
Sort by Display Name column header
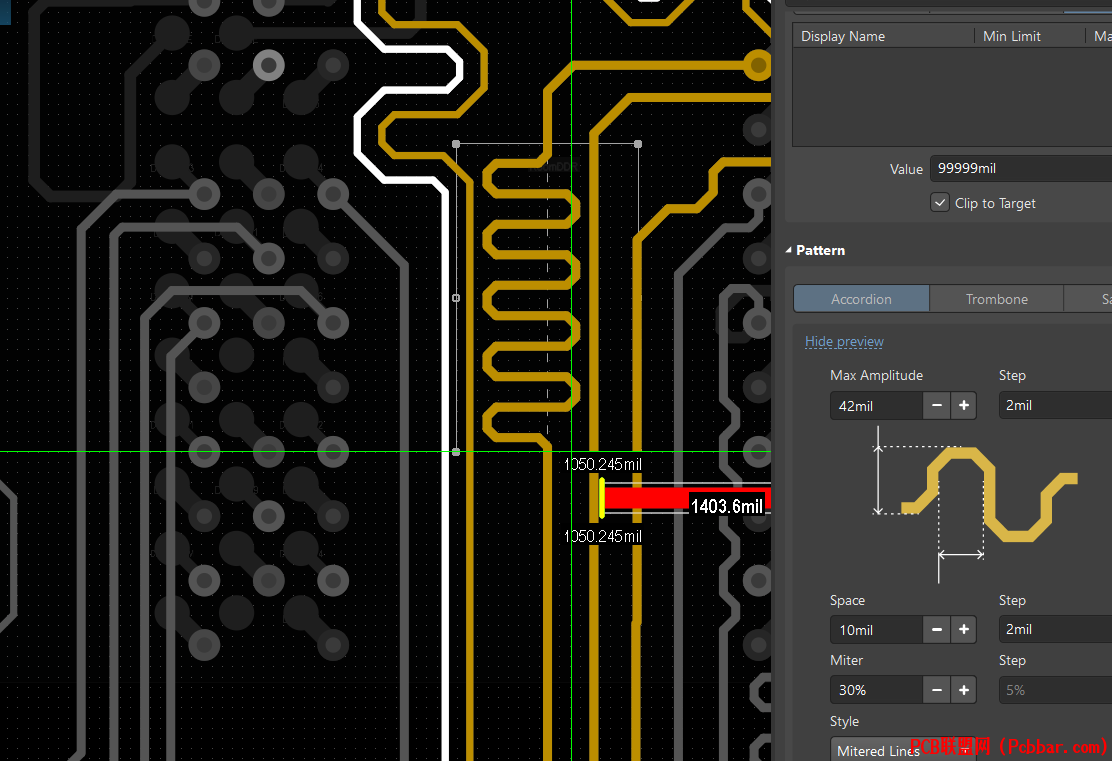(883, 36)
